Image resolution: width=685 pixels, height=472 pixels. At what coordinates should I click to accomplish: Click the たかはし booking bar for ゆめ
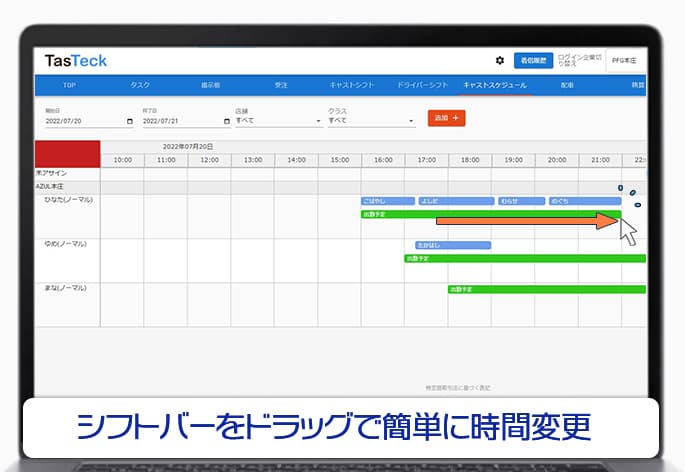[x=452, y=245]
